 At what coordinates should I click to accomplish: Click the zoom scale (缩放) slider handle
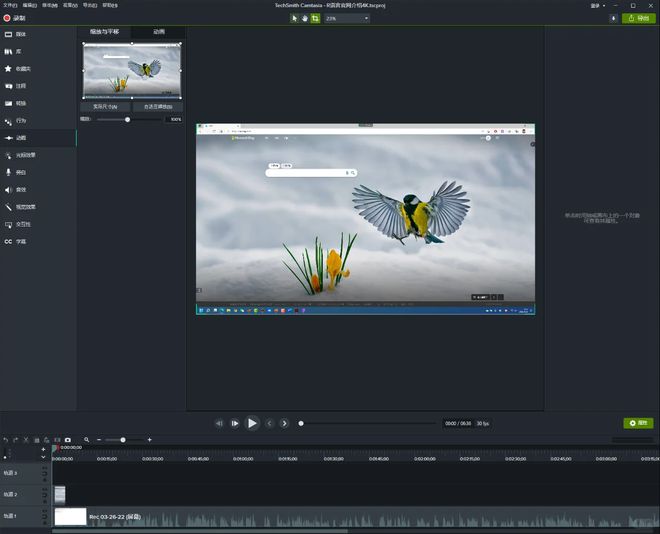point(127,119)
